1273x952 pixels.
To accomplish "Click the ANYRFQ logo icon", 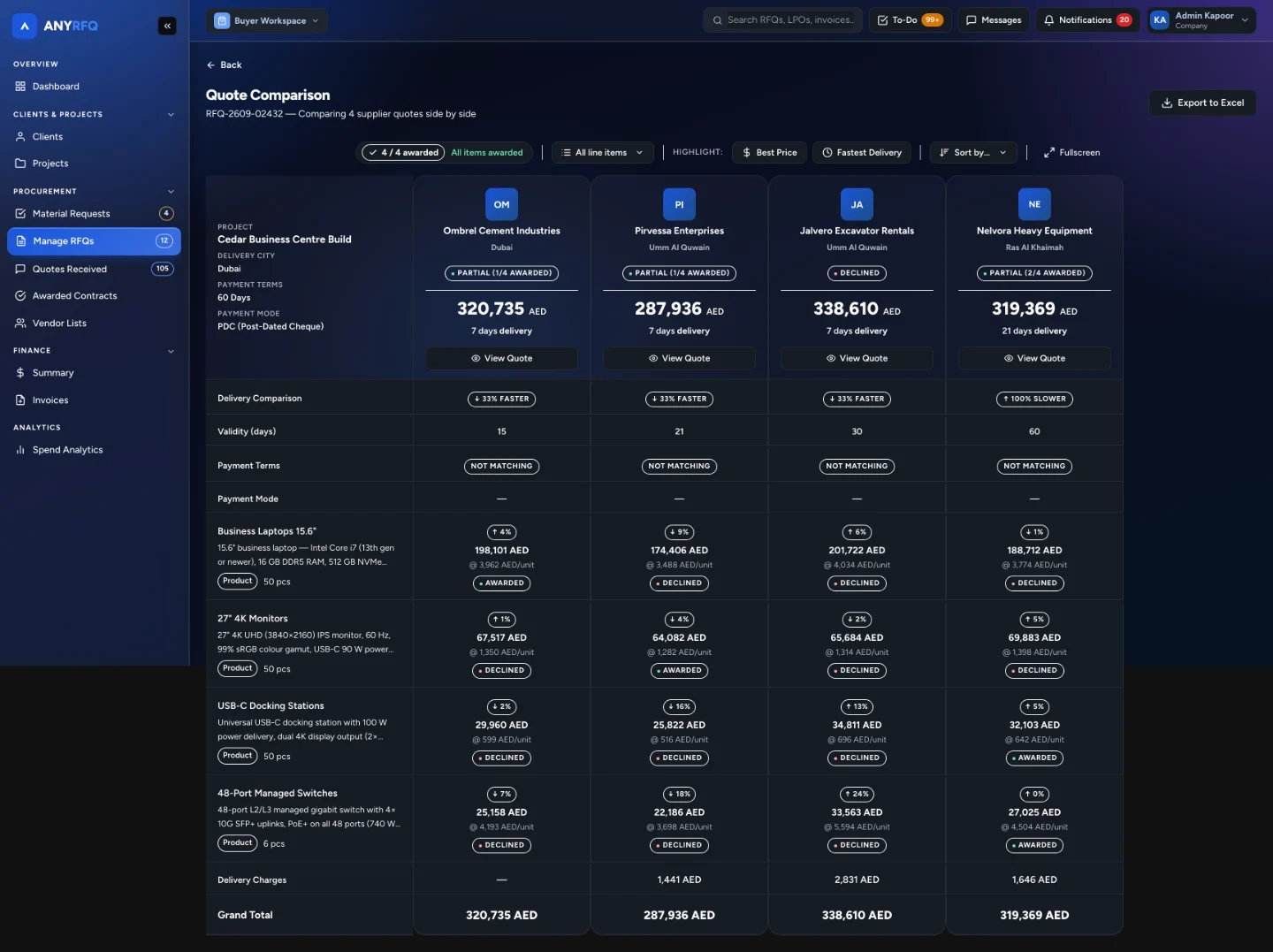I will pyautogui.click(x=25, y=26).
